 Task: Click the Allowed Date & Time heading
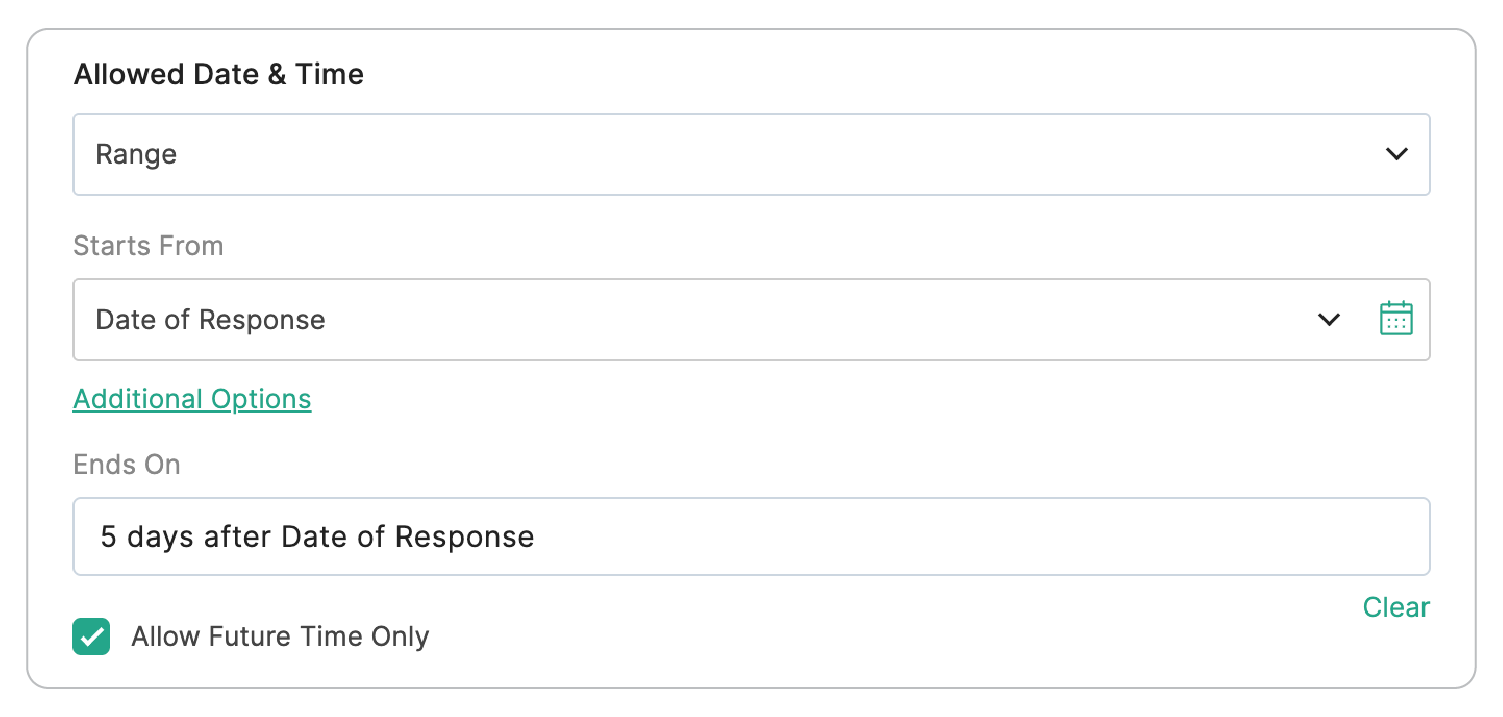218,75
